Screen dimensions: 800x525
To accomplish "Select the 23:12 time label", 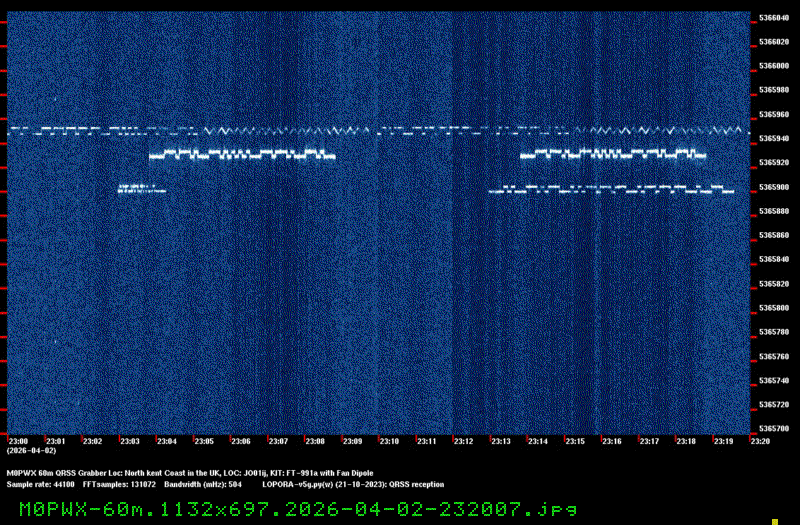I will (x=463, y=441).
